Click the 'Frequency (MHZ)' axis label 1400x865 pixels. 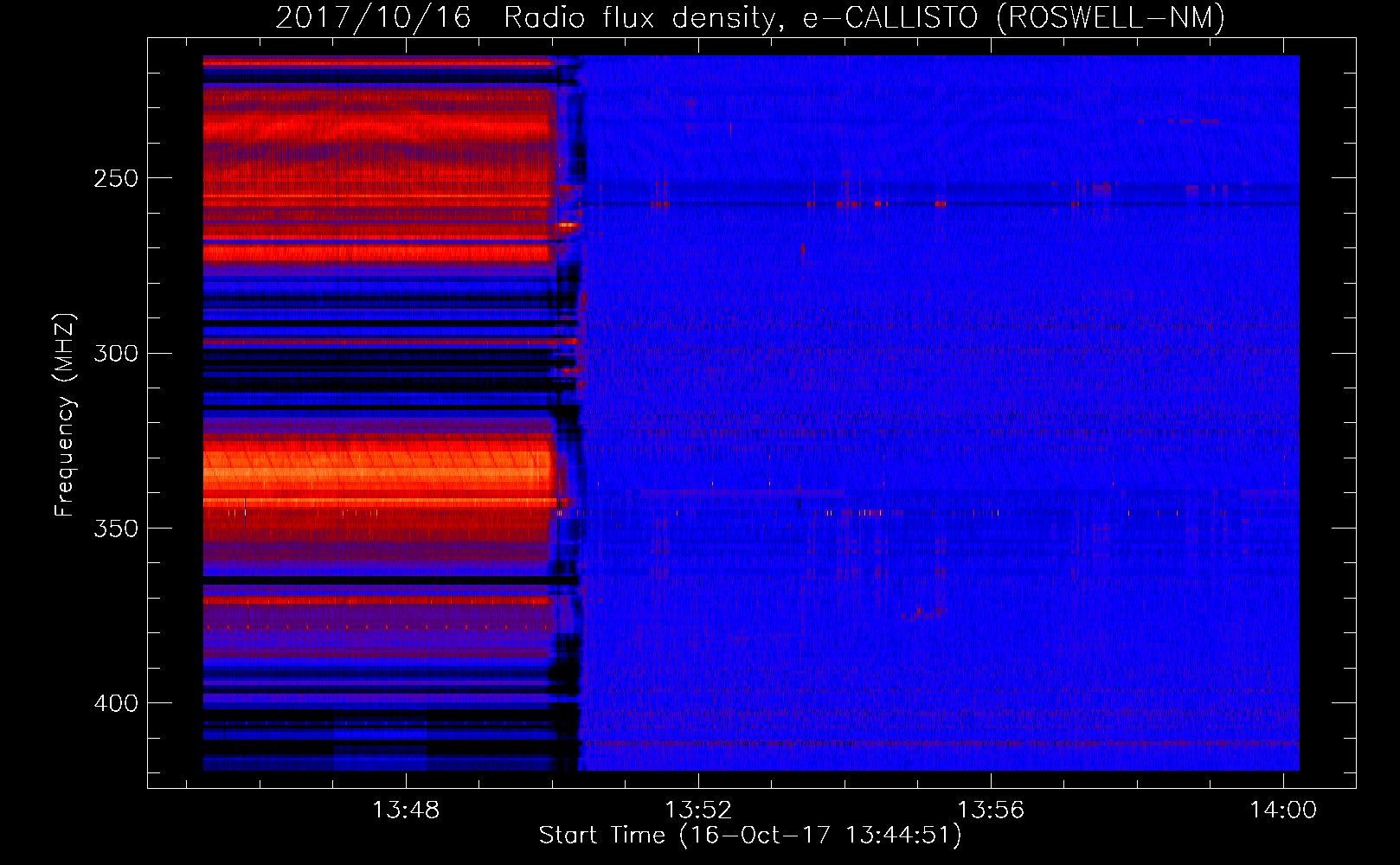pyautogui.click(x=65, y=415)
